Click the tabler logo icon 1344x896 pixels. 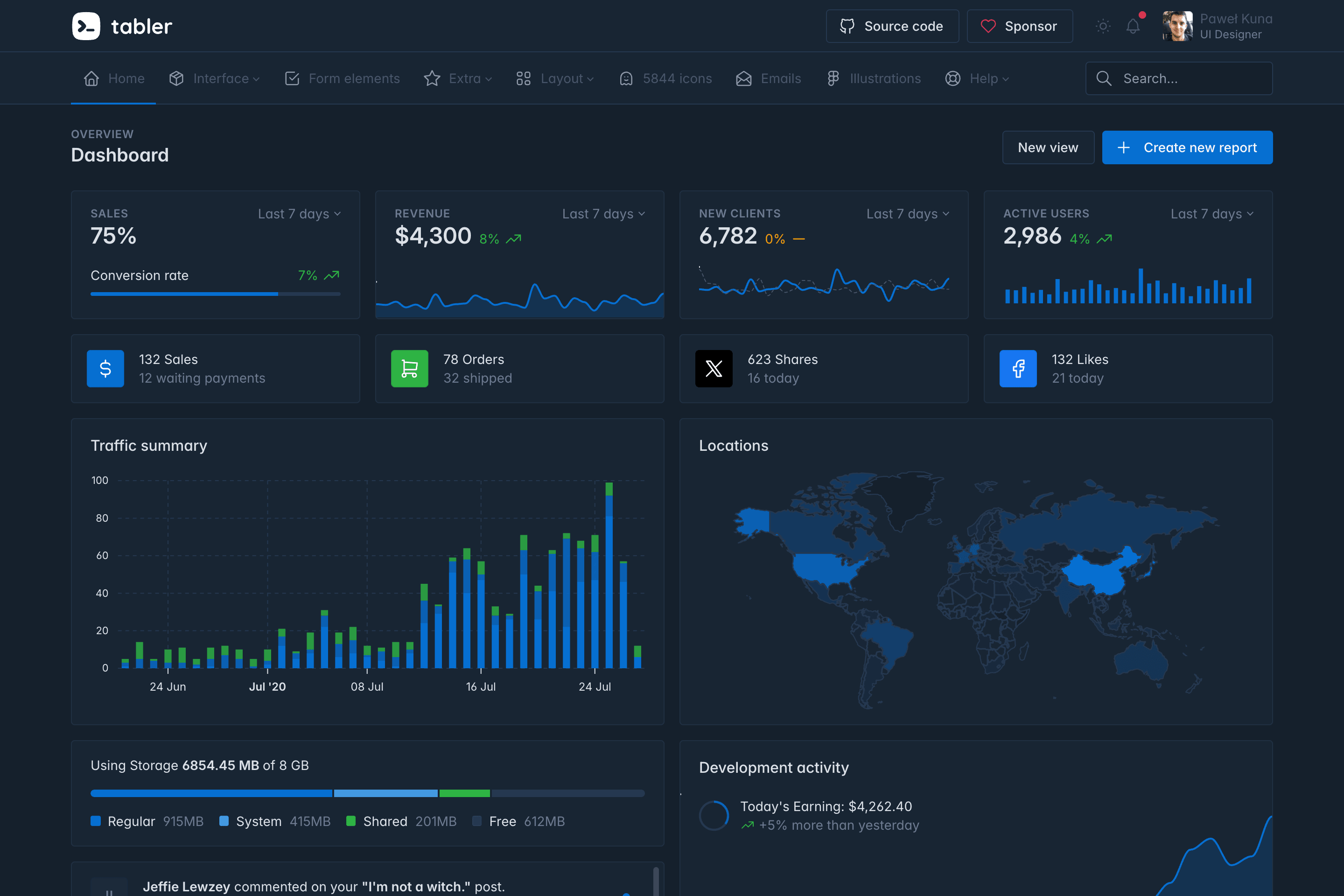tap(86, 26)
